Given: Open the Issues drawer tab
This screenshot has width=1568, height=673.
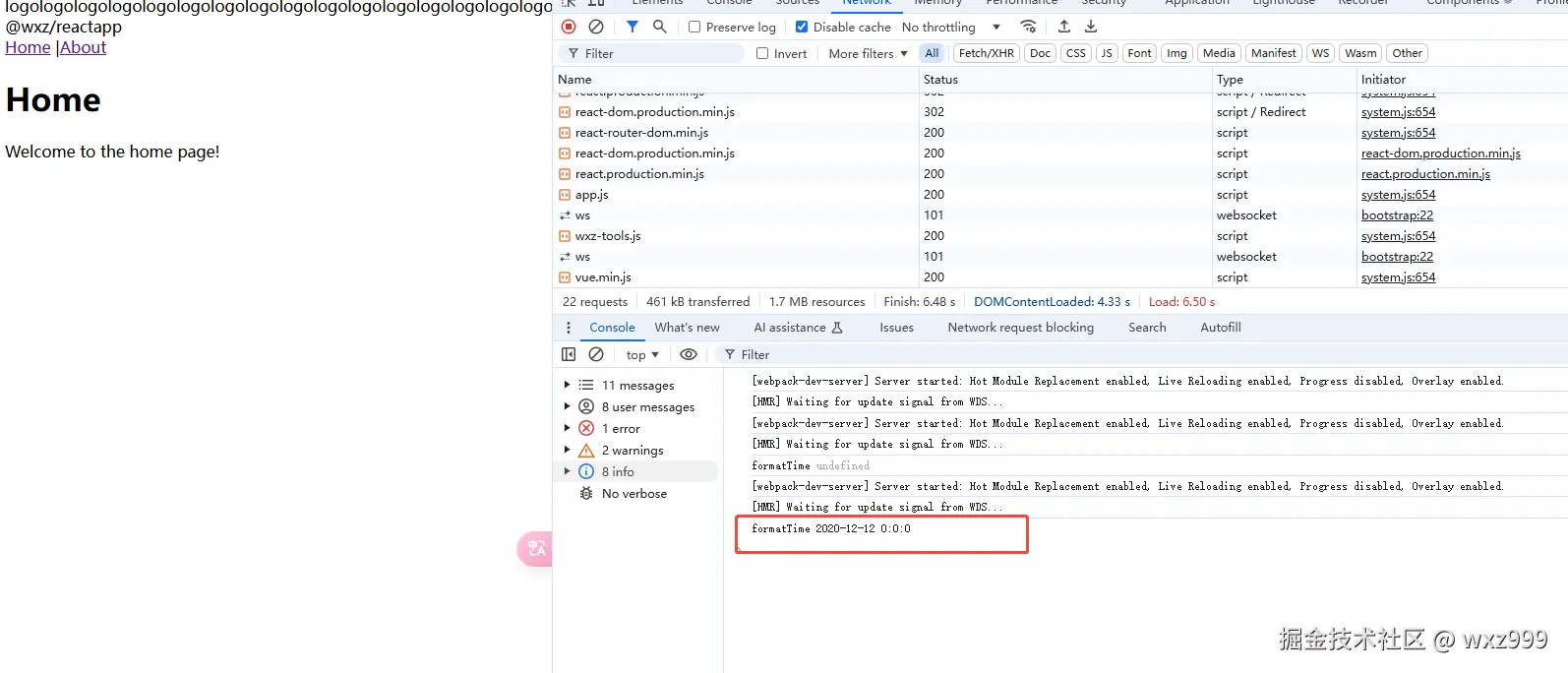Looking at the screenshot, I should tap(896, 328).
